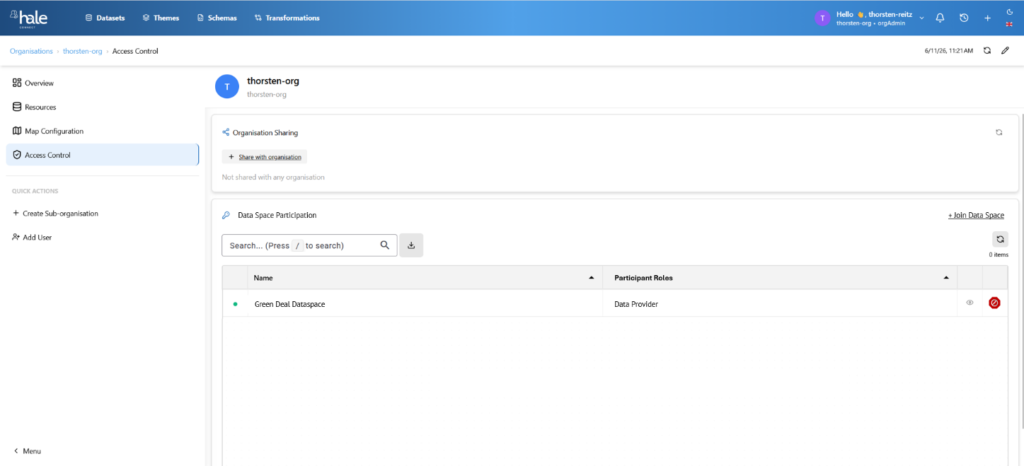Expand the user account dropdown chevron
This screenshot has height=466, width=1024.
point(921,18)
